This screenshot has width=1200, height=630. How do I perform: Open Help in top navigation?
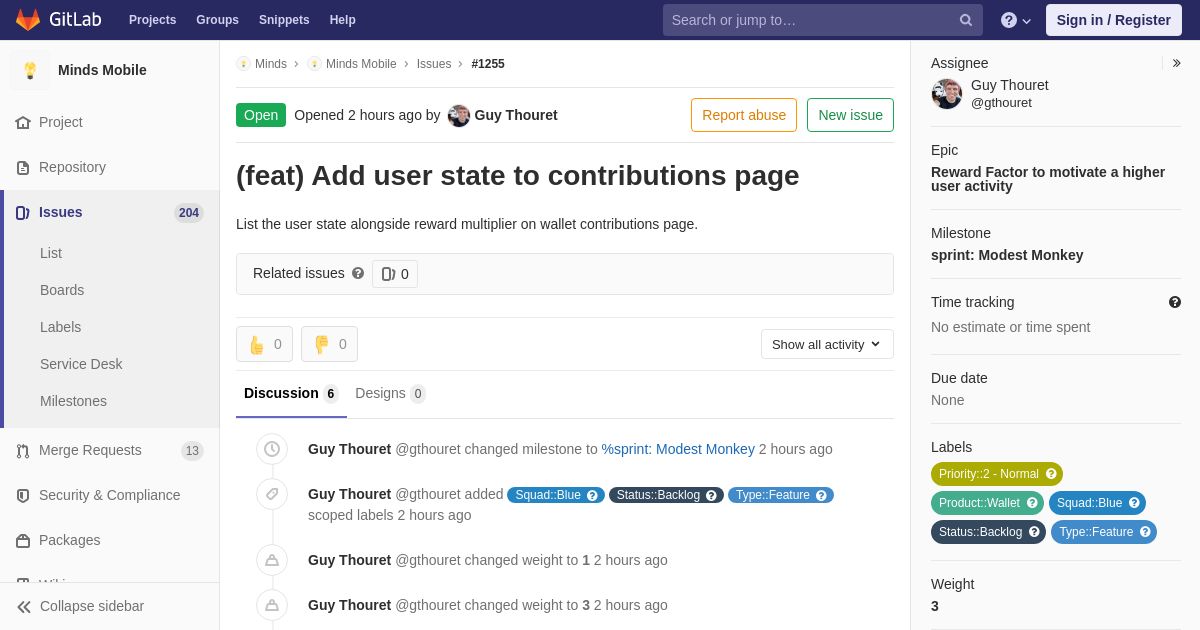(x=343, y=20)
